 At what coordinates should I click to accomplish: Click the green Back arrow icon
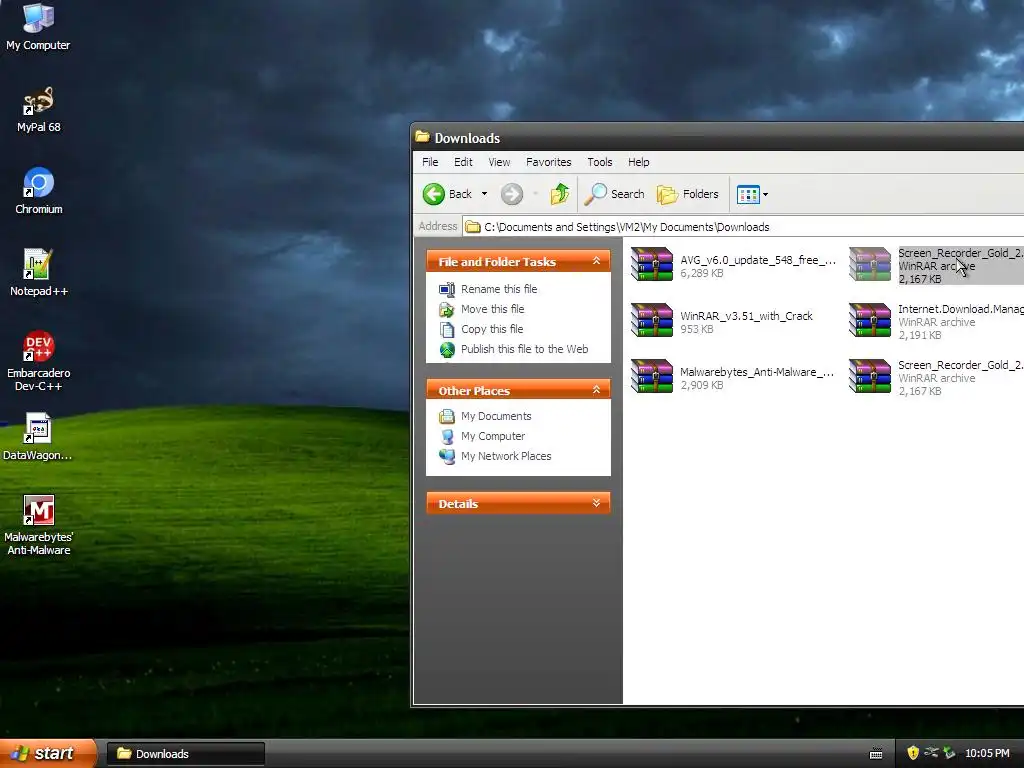coord(434,194)
